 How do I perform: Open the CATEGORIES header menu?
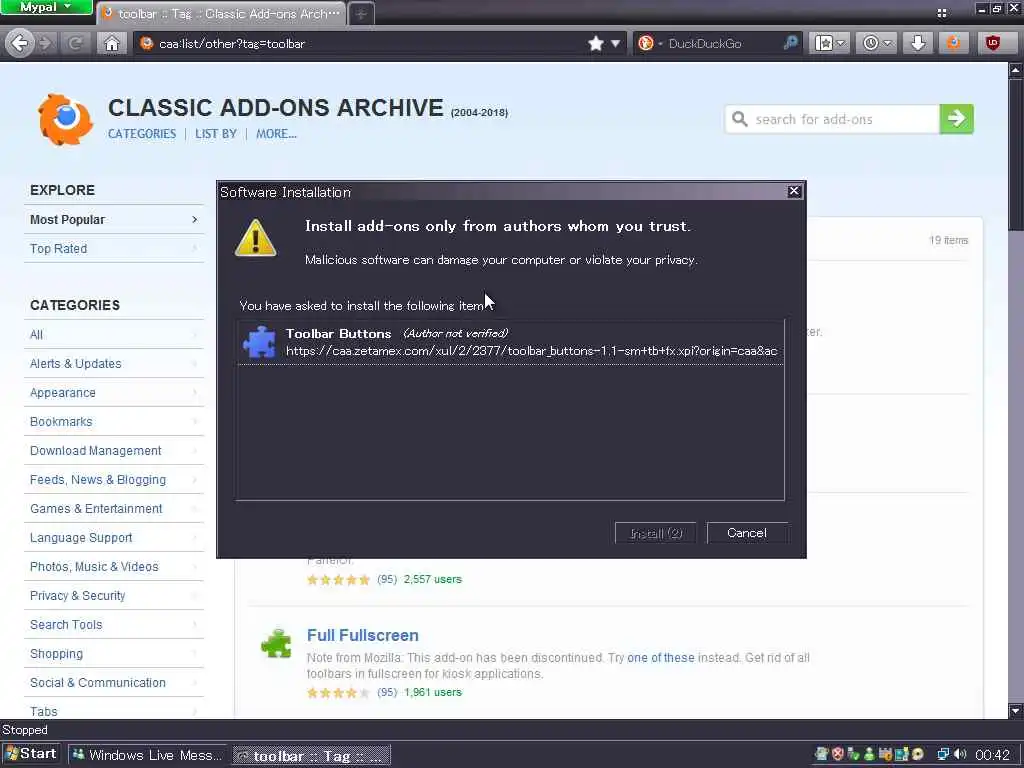tap(142, 134)
